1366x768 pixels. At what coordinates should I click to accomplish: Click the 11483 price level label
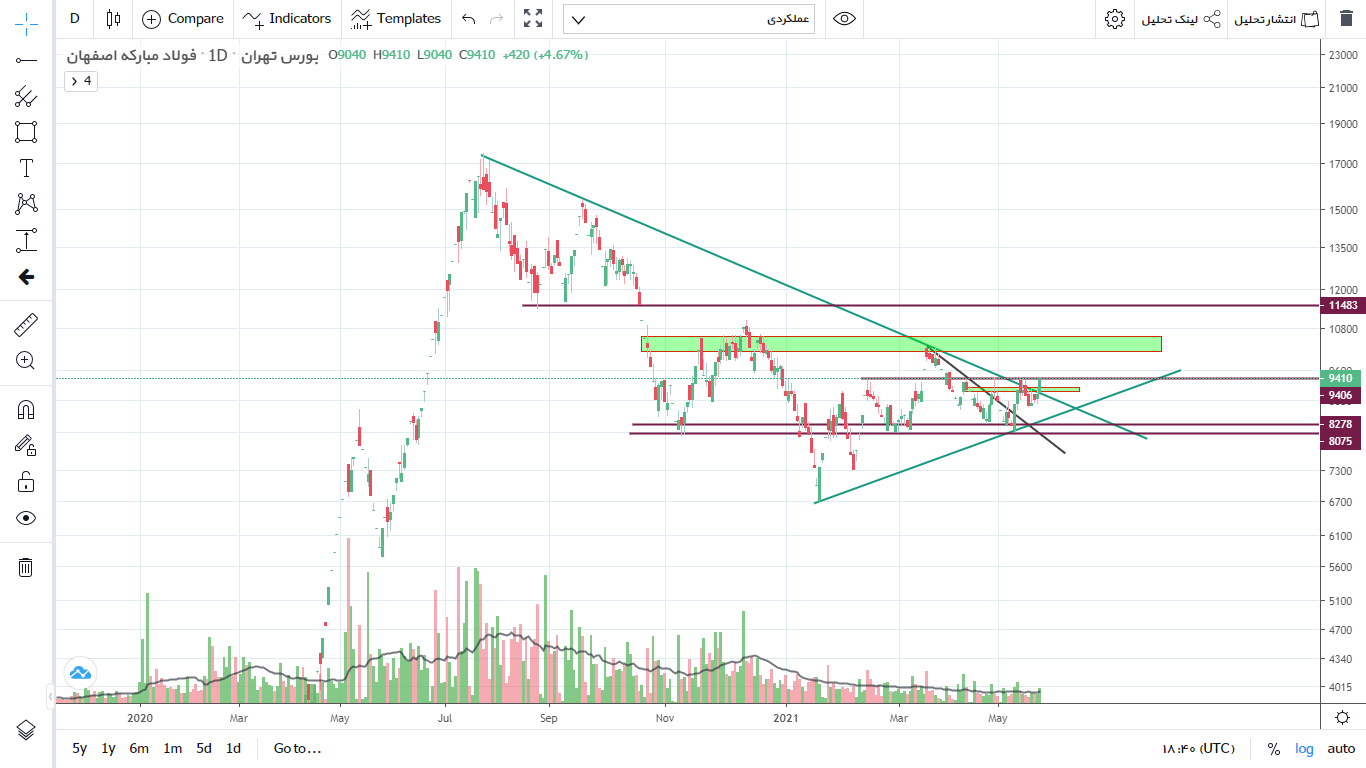(x=1342, y=306)
